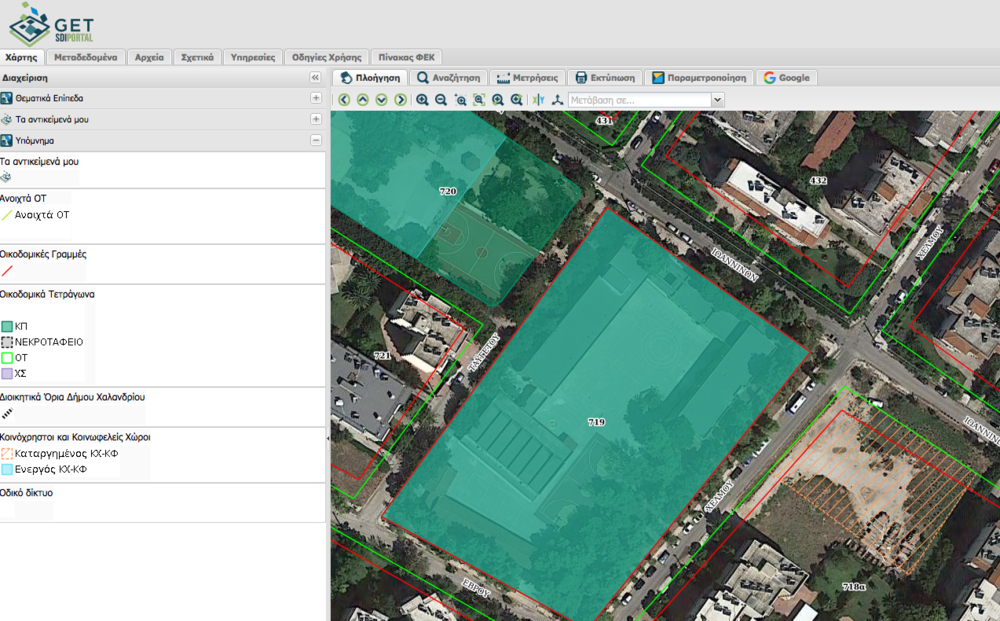Collapse the Υπόμνημα legend panel
Screen dimensions: 1000x621
click(x=316, y=141)
